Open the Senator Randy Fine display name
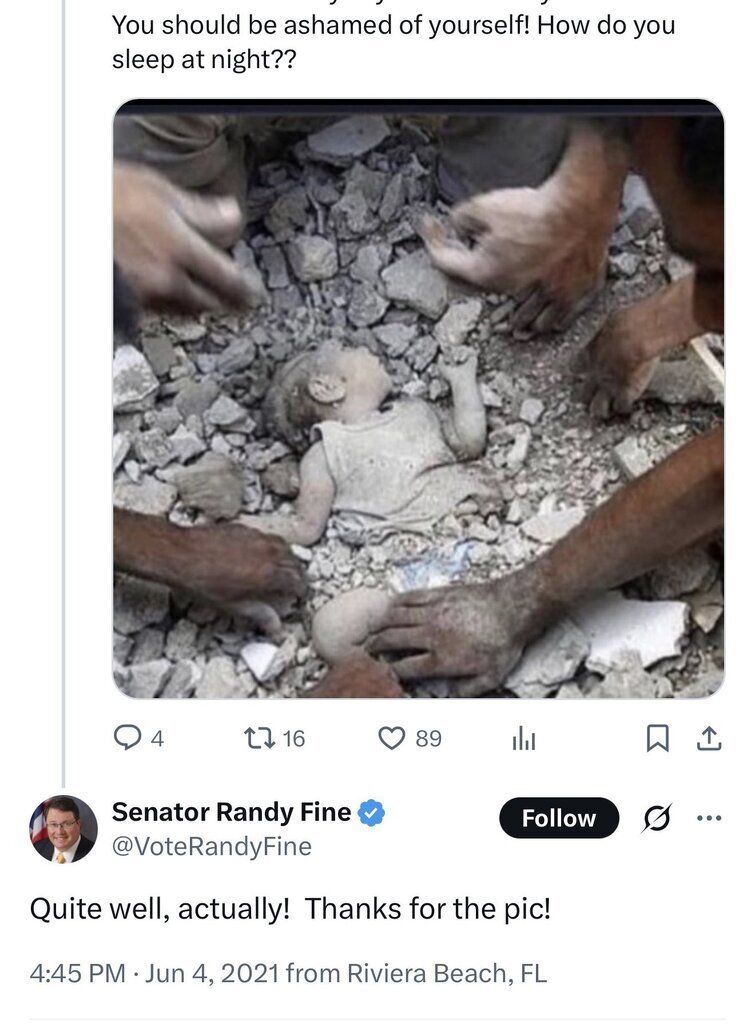 (231, 813)
